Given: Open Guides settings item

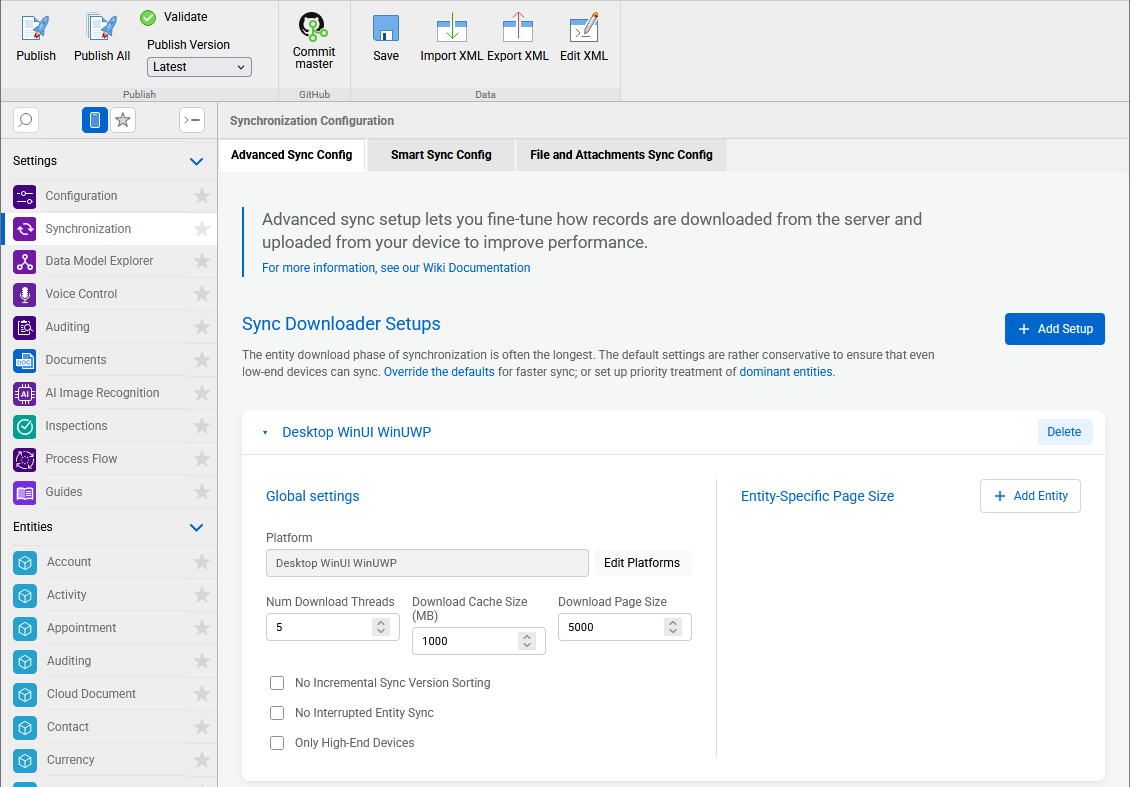Looking at the screenshot, I should click(x=109, y=492).
